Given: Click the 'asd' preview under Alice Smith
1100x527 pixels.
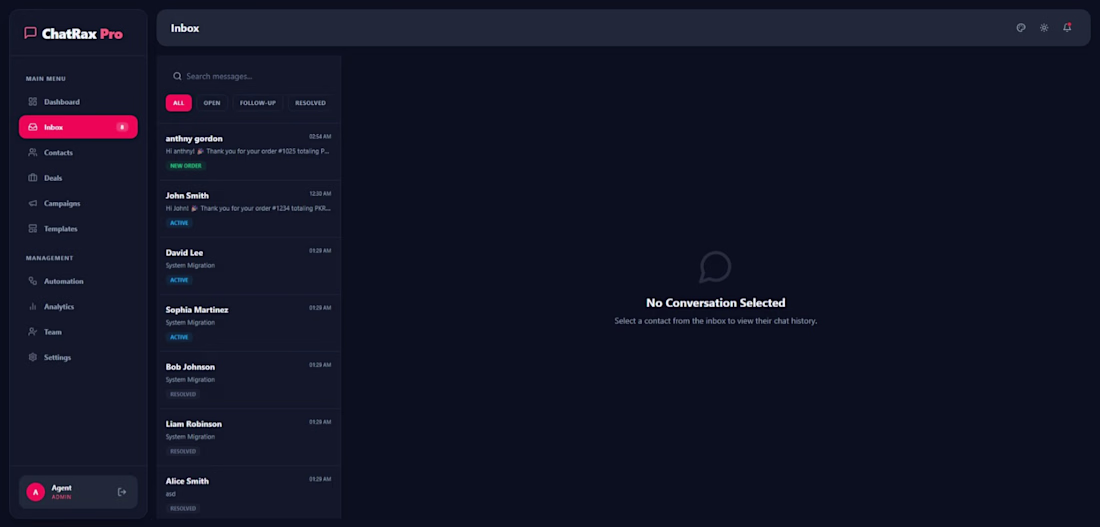Looking at the screenshot, I should point(170,494).
